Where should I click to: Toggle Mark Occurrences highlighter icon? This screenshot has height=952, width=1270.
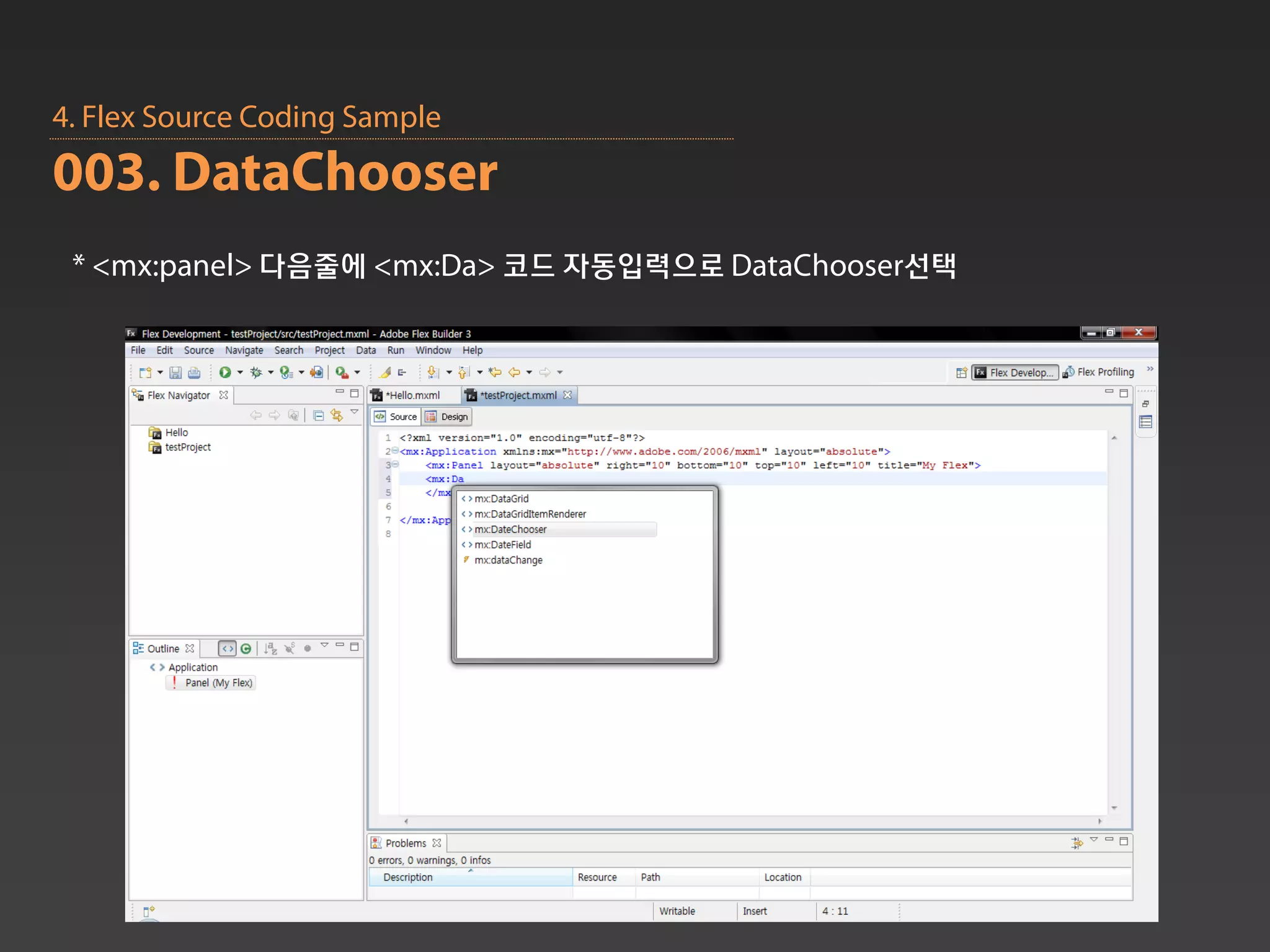pyautogui.click(x=385, y=372)
